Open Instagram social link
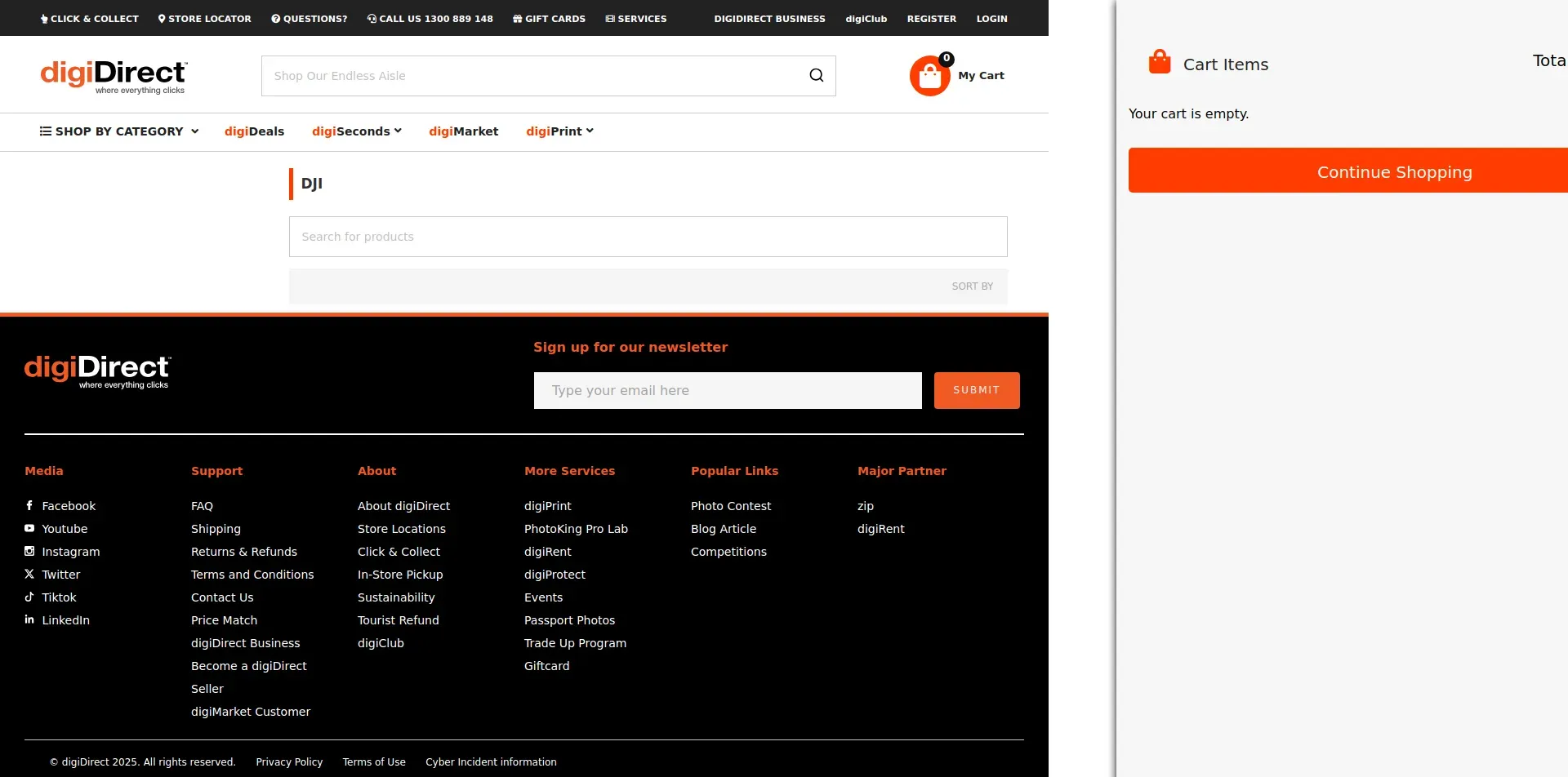Viewport: 1568px width, 777px height. point(62,552)
